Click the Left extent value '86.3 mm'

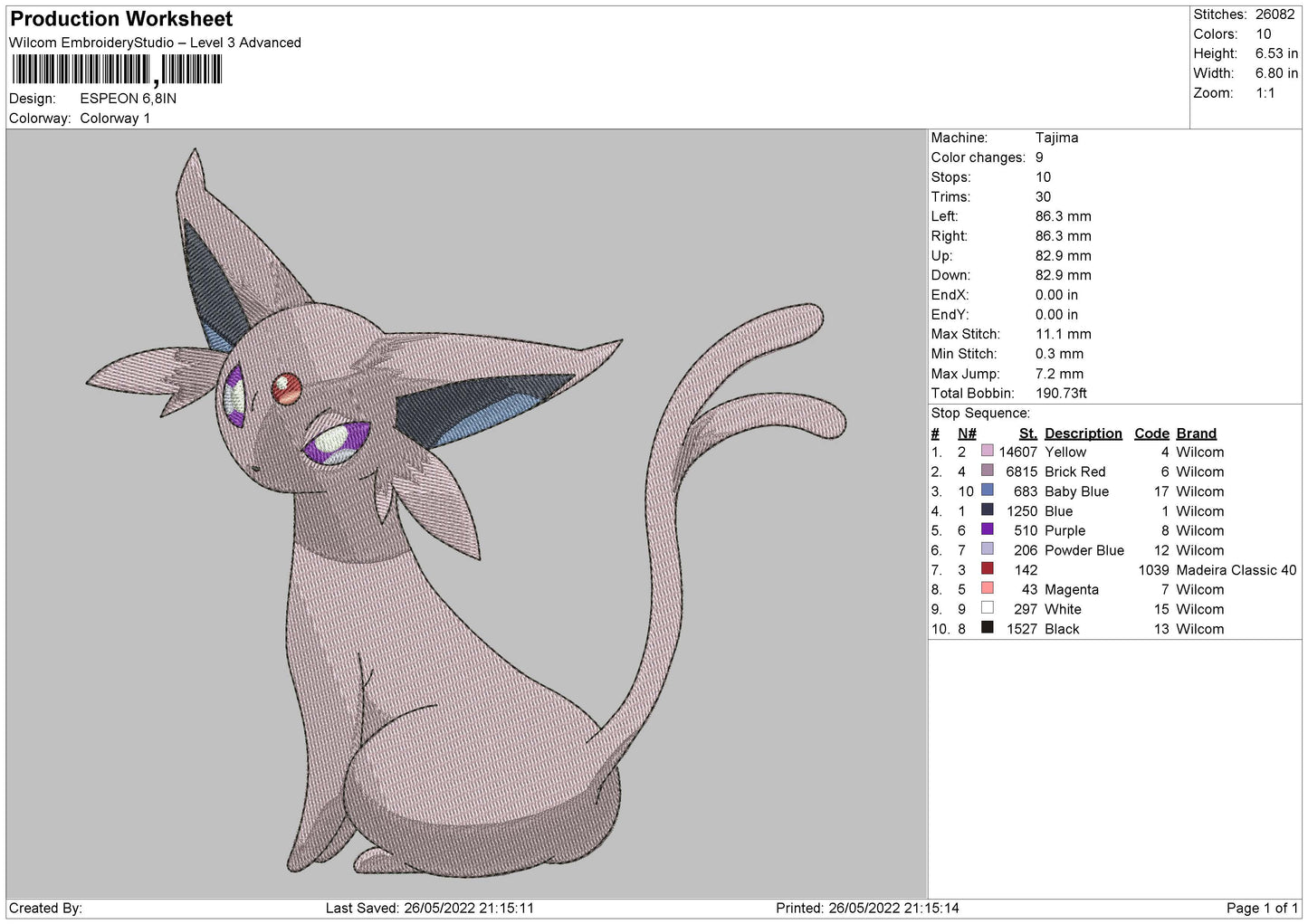1064,216
